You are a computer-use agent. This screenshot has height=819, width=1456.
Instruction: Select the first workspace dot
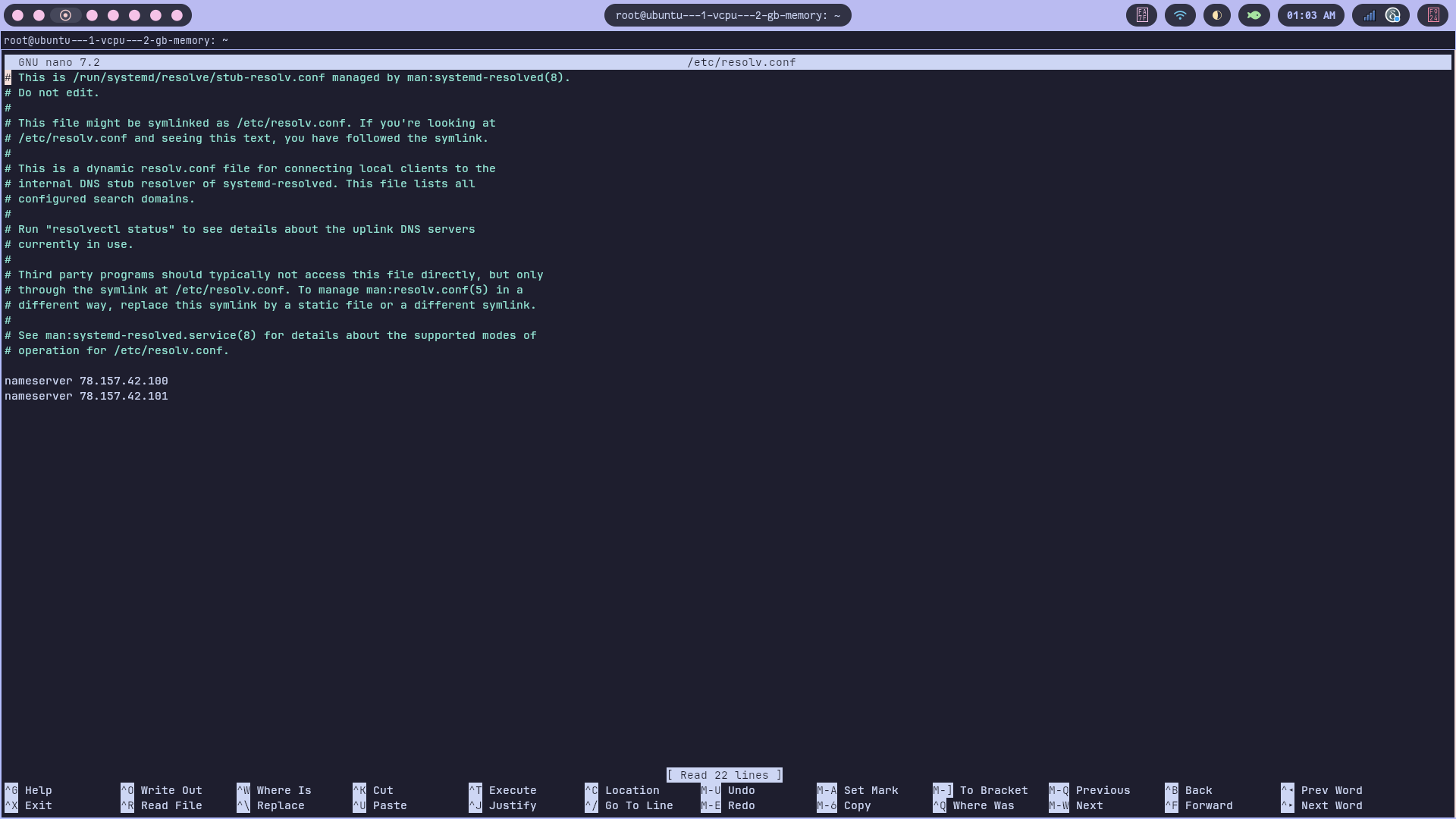click(x=17, y=15)
